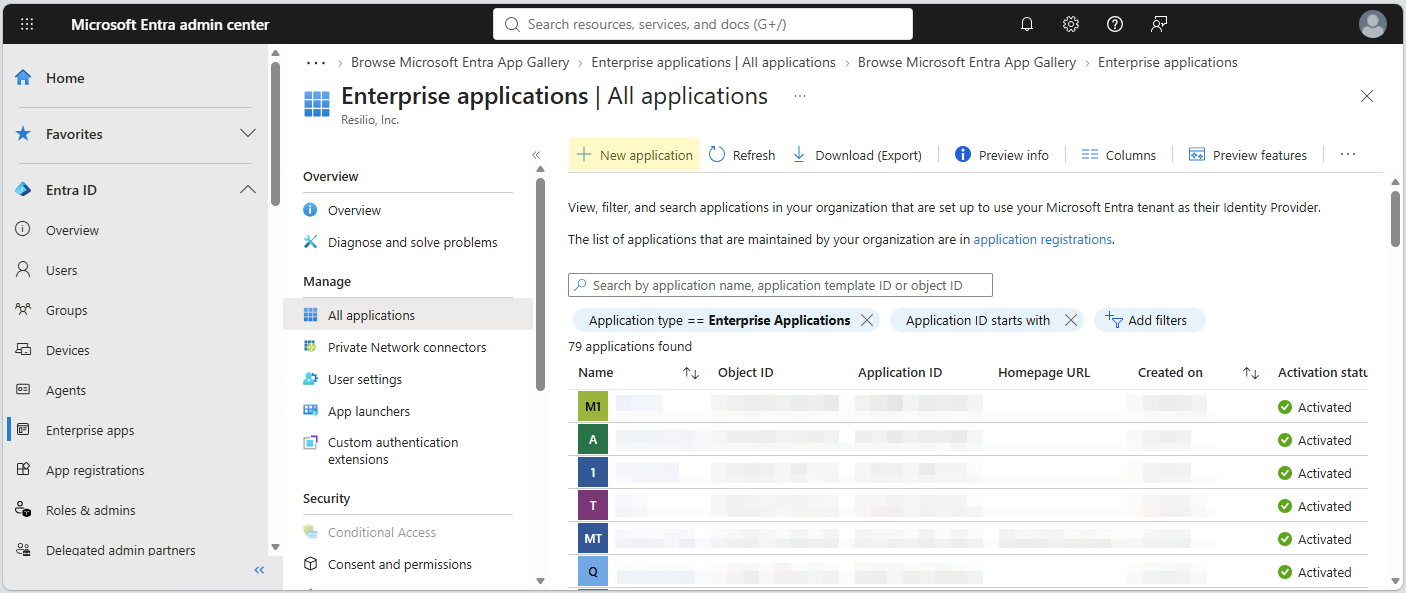1406x593 pixels.
Task: Open Custom authentication extensions
Action: tap(393, 451)
